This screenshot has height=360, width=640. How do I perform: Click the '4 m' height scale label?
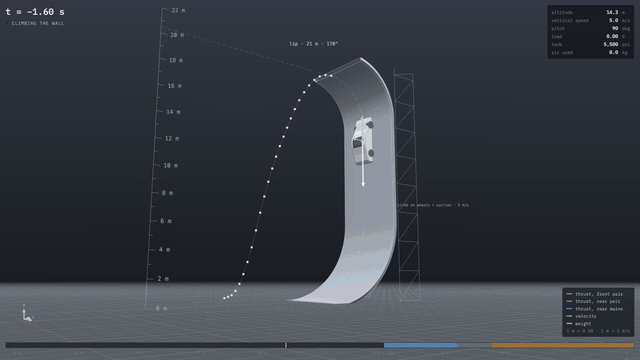point(164,249)
